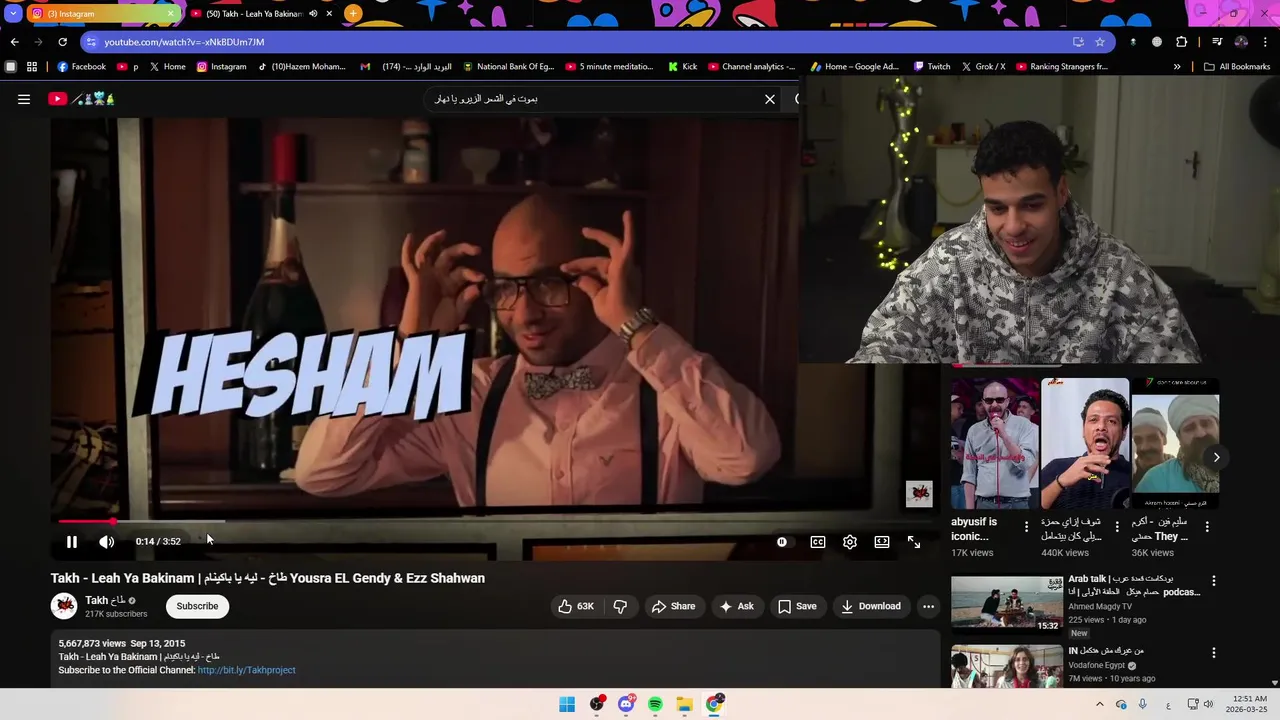Screen dimensions: 1280x720
Task: Open the Facebook bookmark
Action: coord(82,67)
